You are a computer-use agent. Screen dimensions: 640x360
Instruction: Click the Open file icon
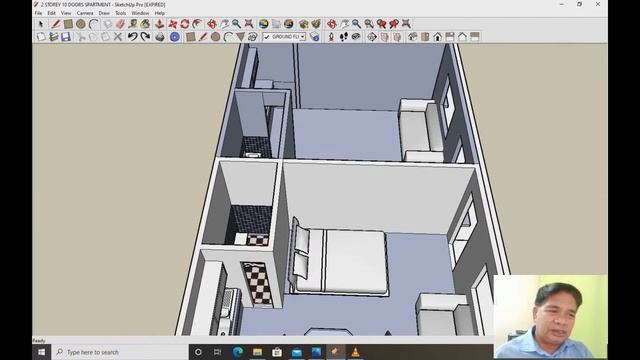tap(53, 37)
